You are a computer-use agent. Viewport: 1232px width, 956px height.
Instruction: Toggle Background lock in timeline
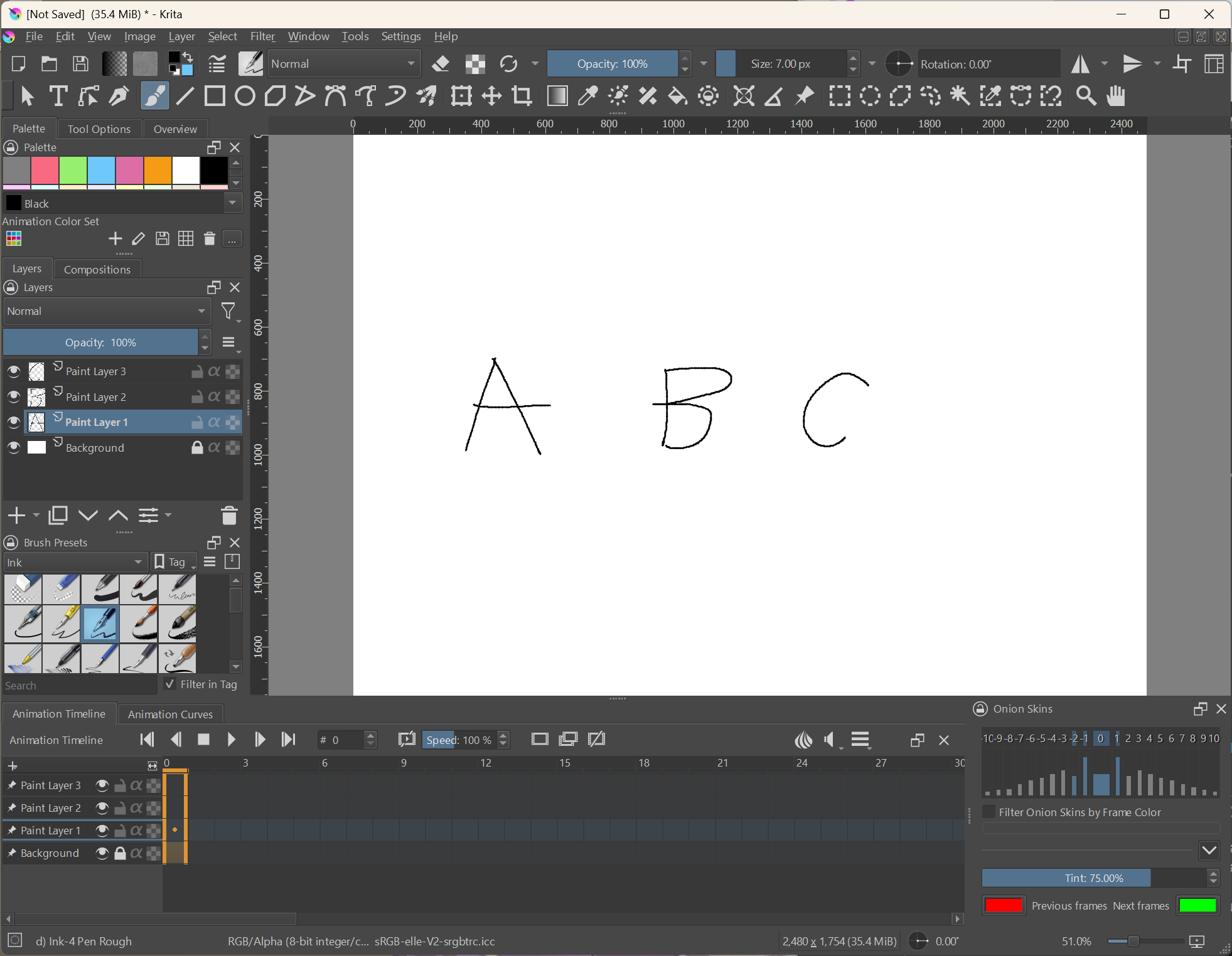(120, 853)
